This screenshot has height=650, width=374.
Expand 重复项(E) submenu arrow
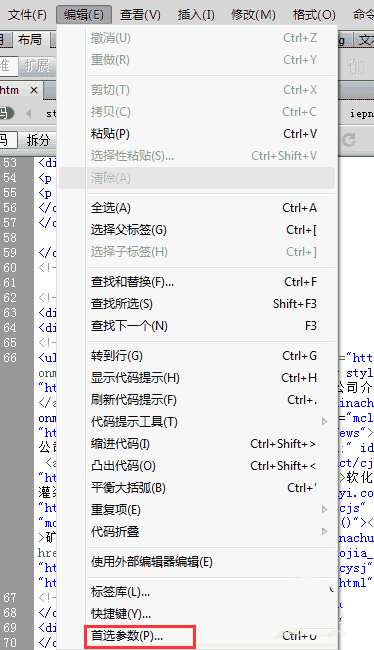point(325,509)
